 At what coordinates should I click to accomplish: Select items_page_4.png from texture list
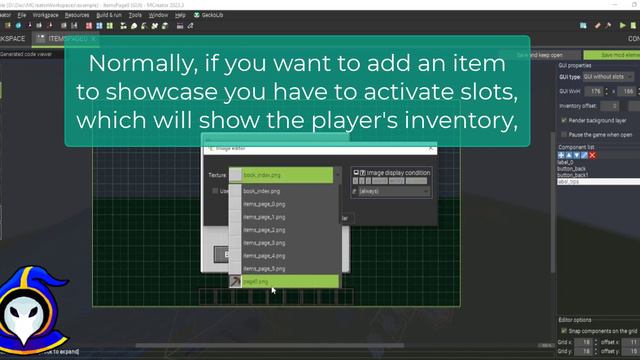coord(284,256)
